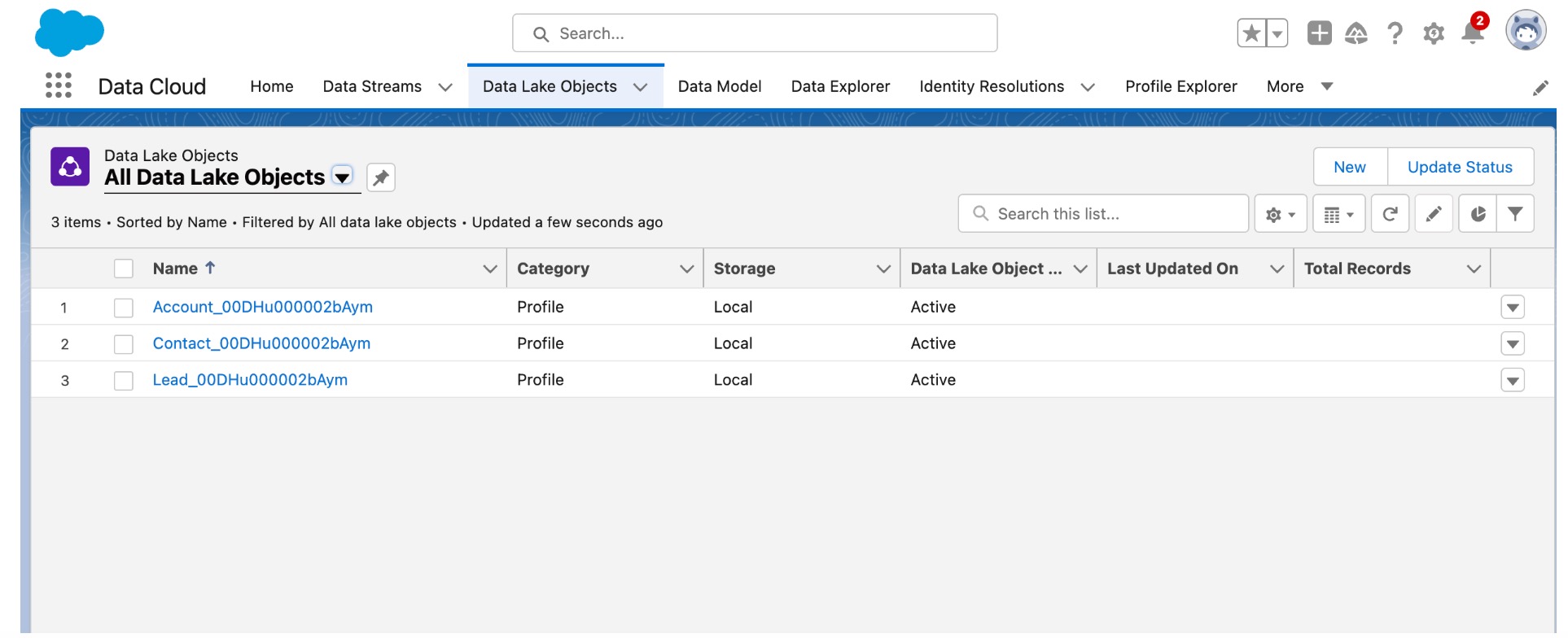
Task: Open the Identity Resolutions tab
Action: click(992, 86)
